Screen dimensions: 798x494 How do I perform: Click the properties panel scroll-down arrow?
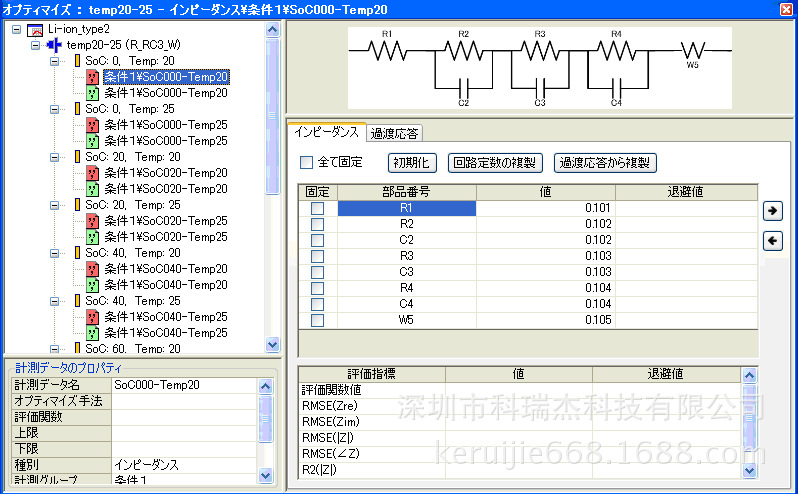tap(265, 476)
